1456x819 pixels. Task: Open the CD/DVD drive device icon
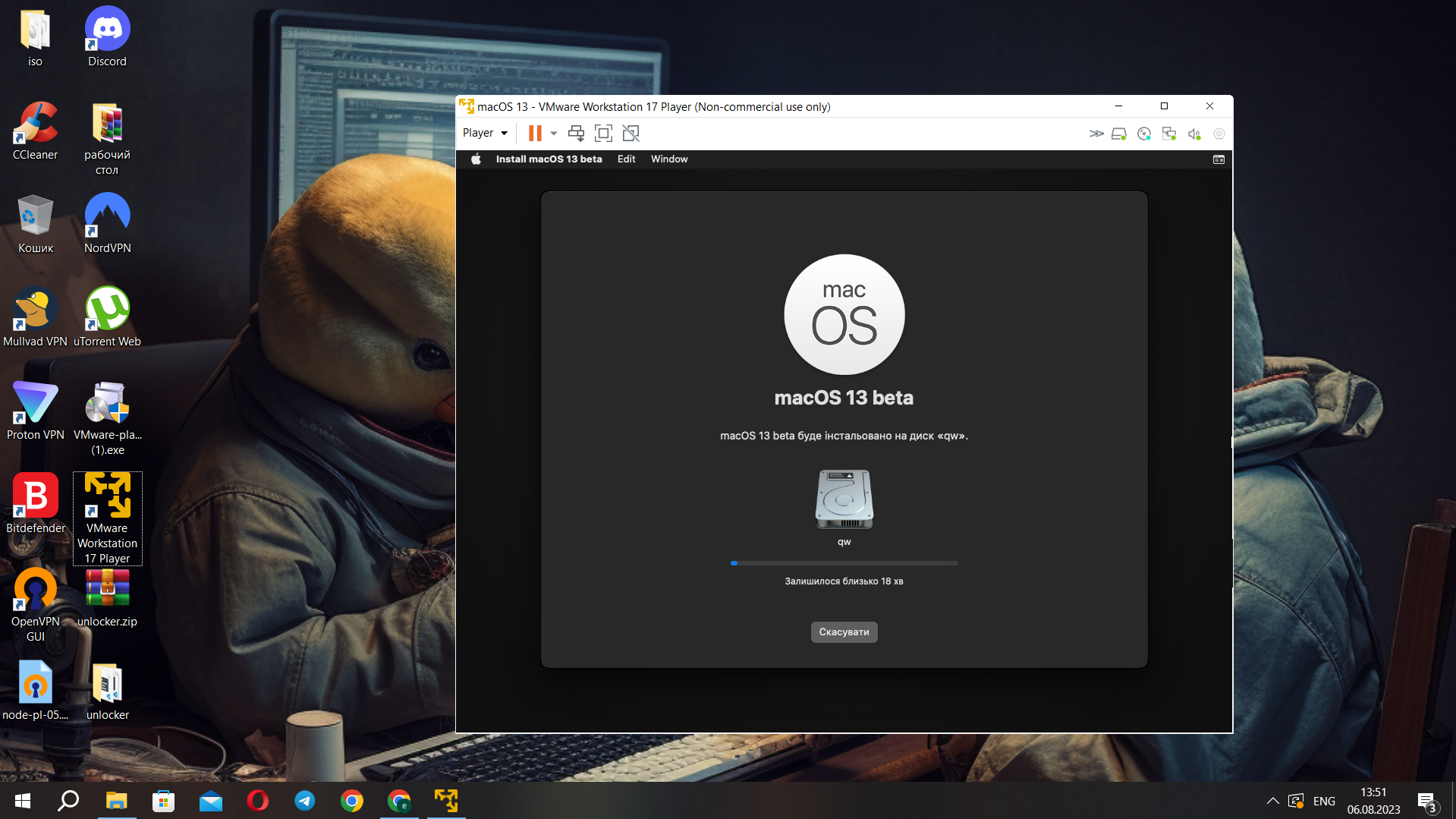(1144, 134)
